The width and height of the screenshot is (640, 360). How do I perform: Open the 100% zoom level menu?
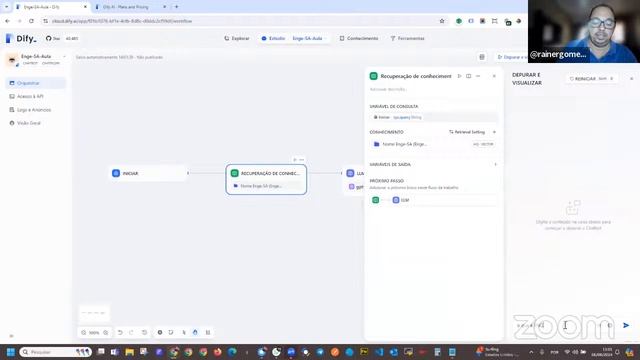coord(94,333)
